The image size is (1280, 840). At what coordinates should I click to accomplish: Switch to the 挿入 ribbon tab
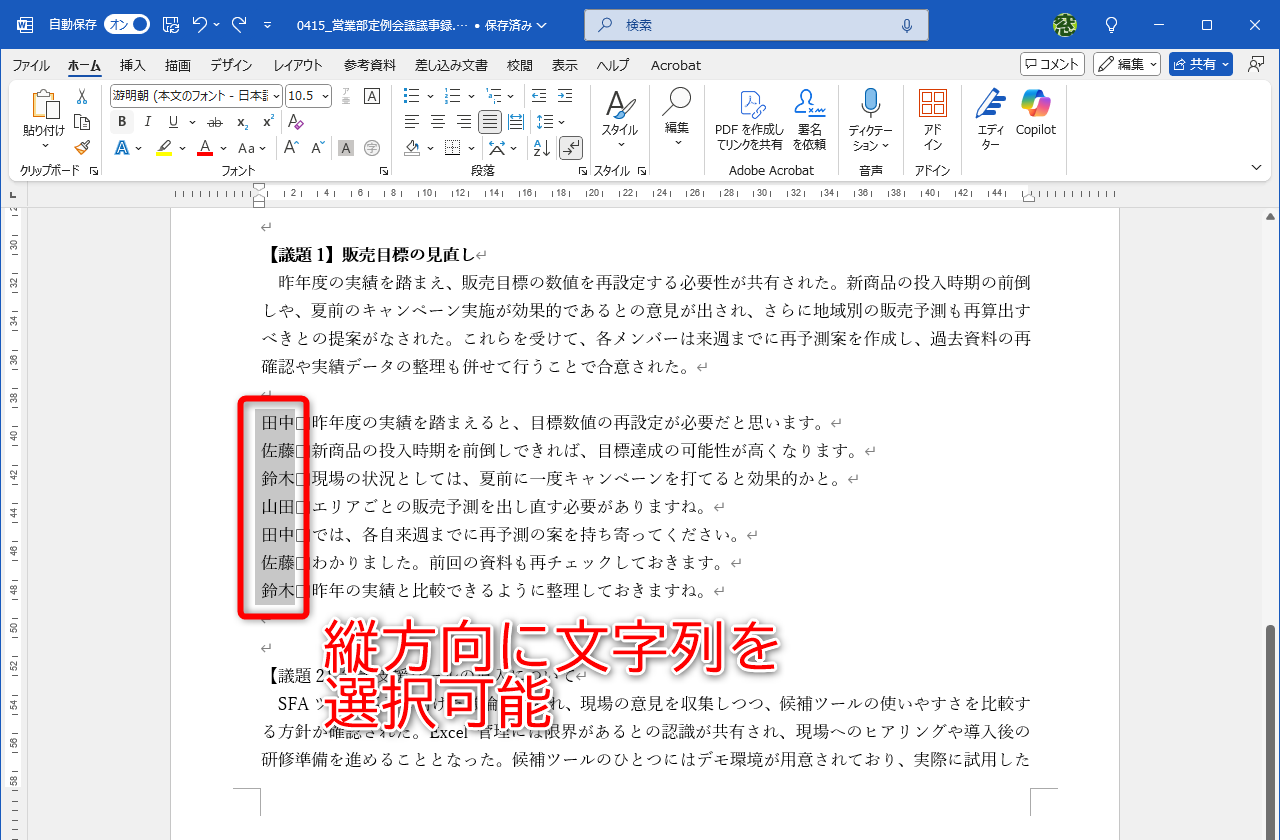tap(131, 65)
